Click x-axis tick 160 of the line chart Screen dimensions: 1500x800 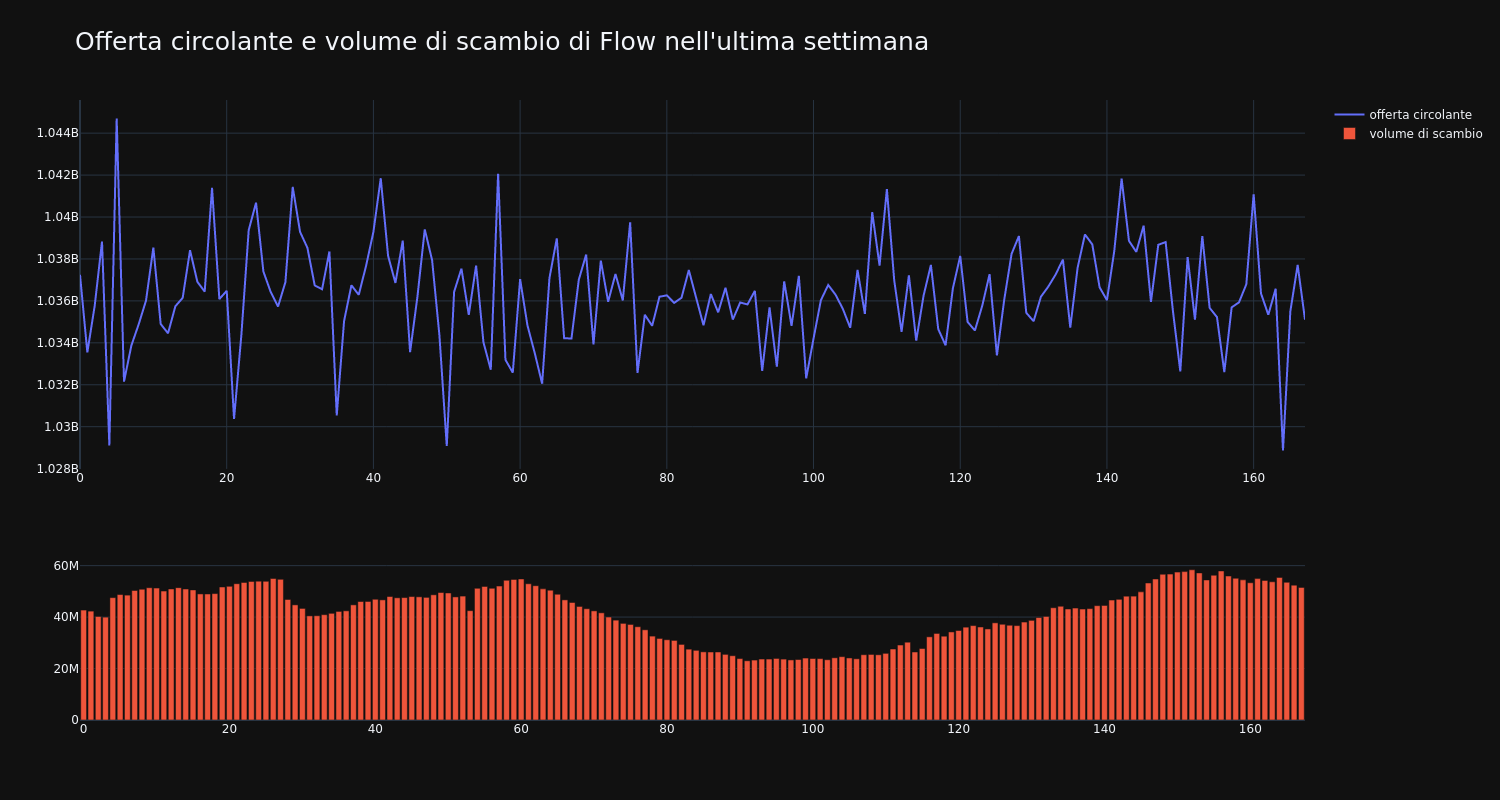tap(1253, 479)
